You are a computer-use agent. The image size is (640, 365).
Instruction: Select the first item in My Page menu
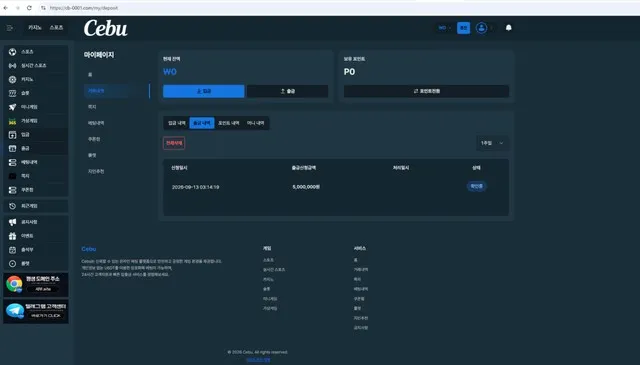[x=90, y=75]
